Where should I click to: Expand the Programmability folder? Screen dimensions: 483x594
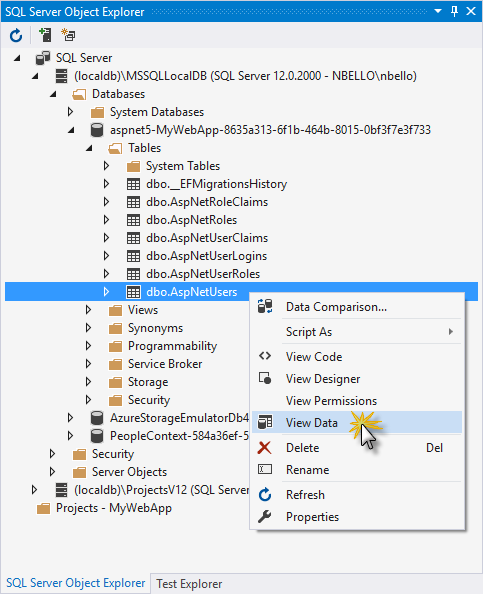click(88, 346)
